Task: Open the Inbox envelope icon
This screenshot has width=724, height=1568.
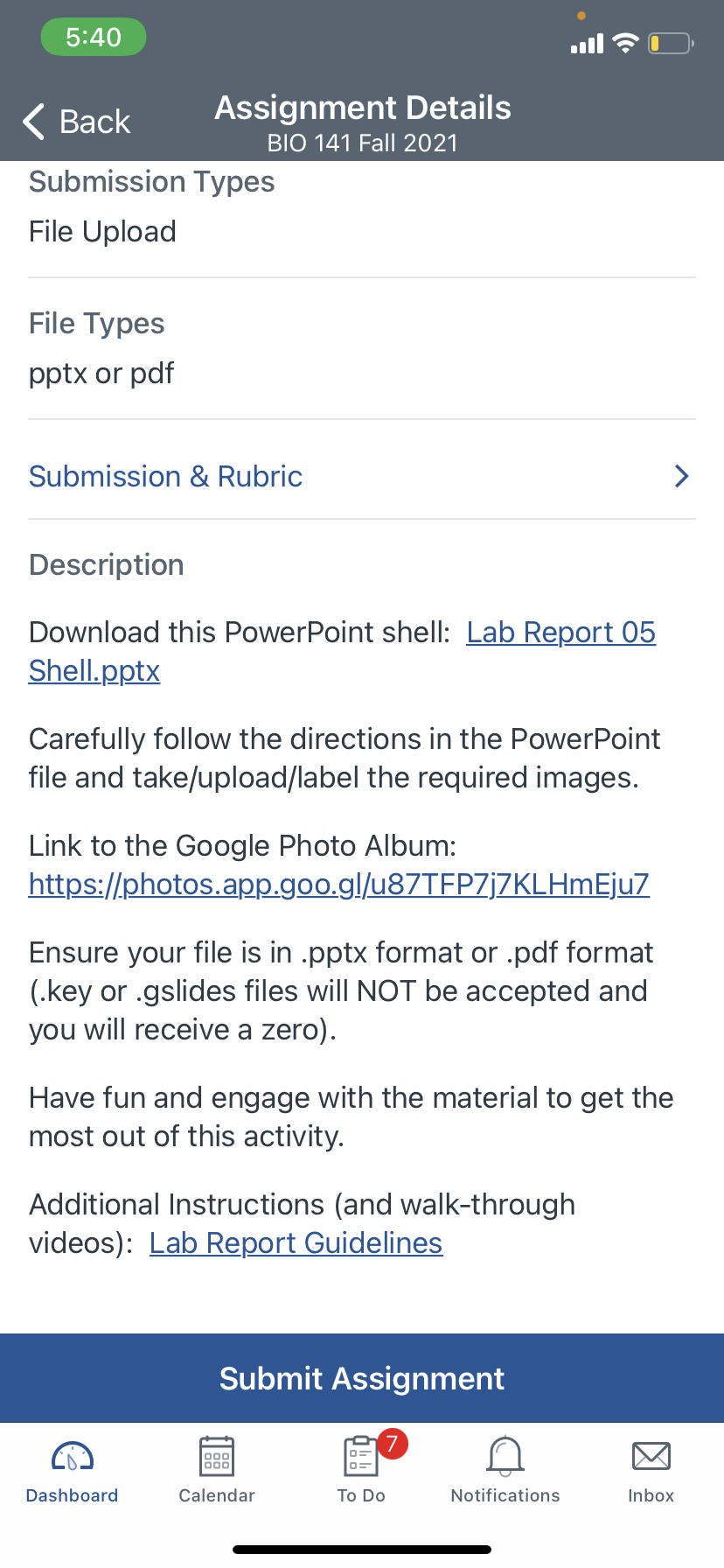Action: [651, 1457]
